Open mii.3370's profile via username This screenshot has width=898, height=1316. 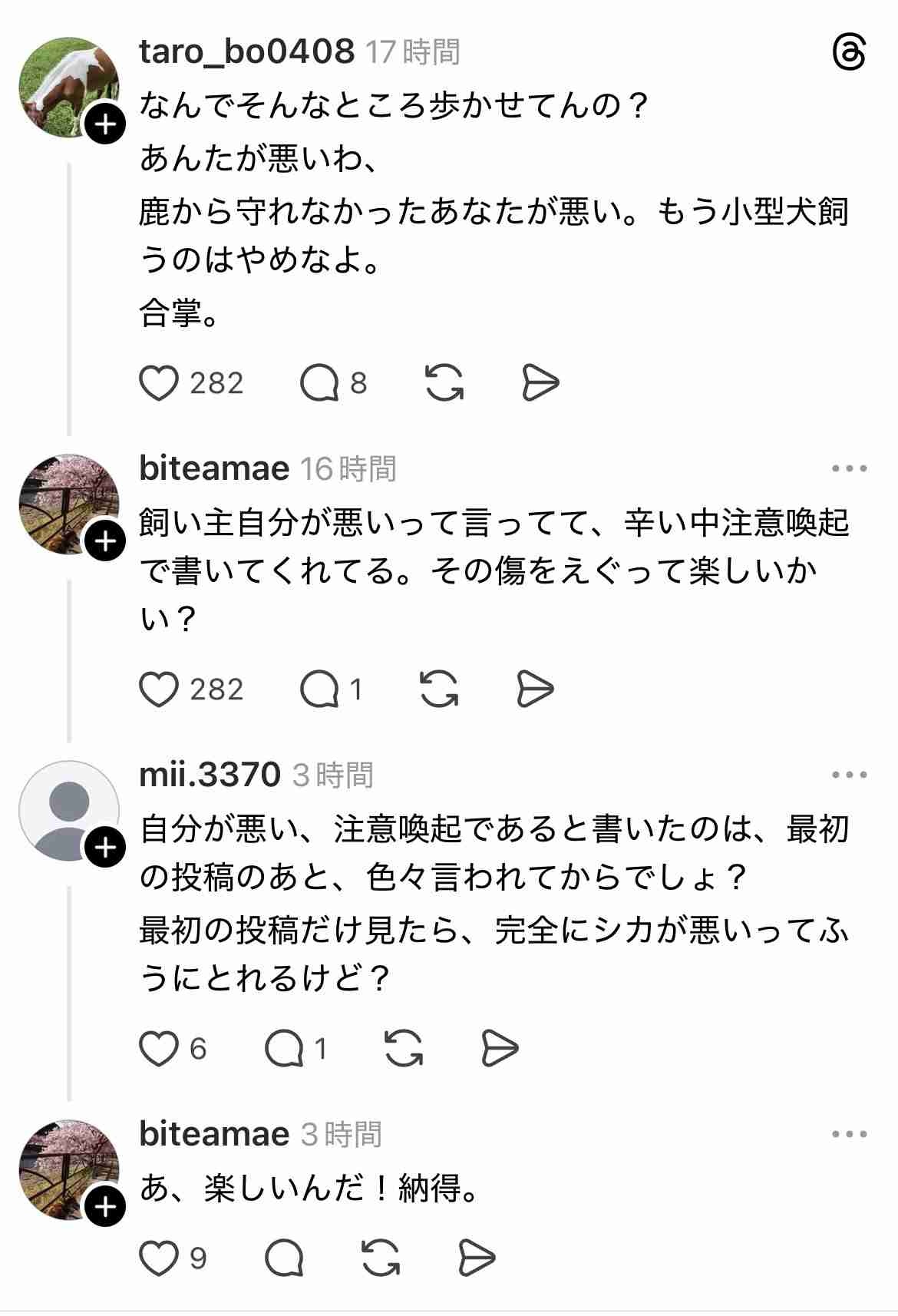point(210,775)
